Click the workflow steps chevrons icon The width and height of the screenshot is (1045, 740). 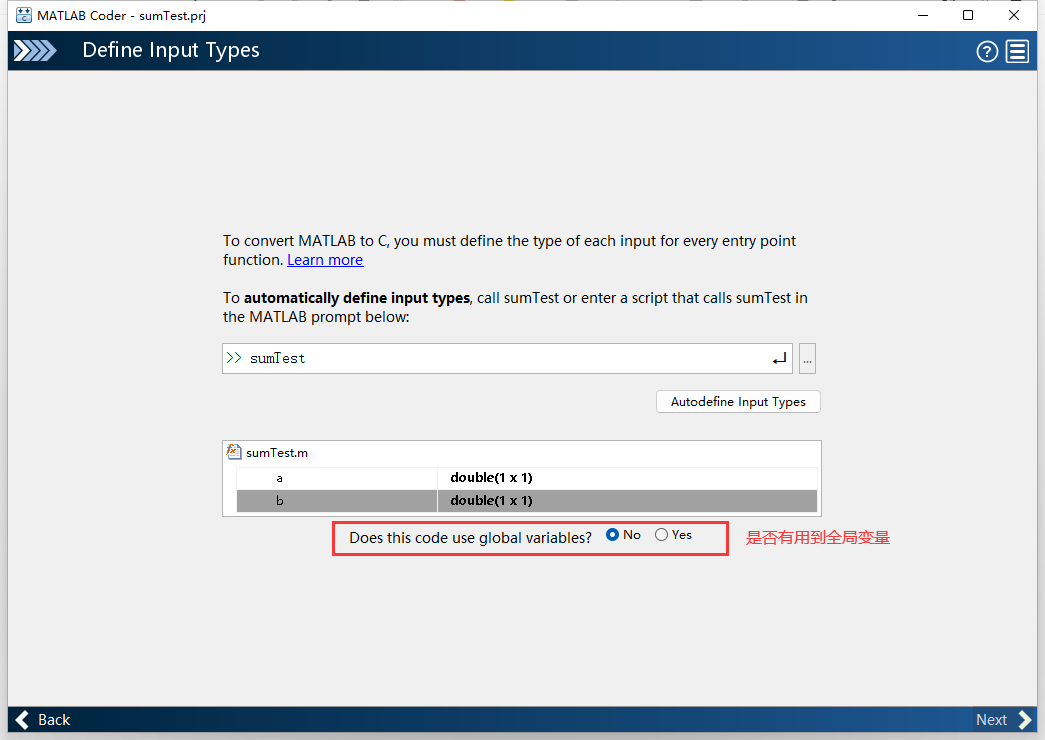click(x=35, y=51)
